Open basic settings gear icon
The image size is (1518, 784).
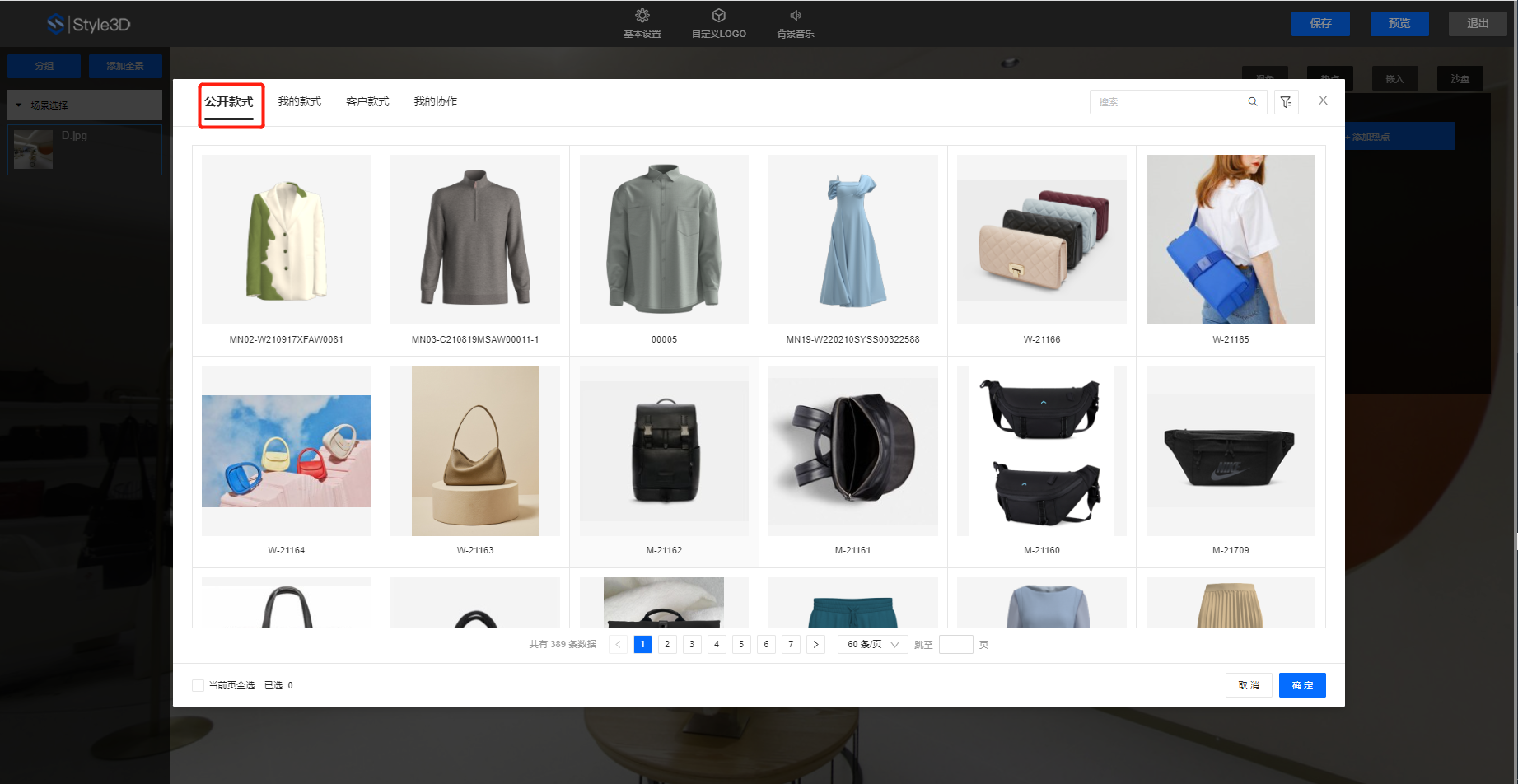coord(642,16)
